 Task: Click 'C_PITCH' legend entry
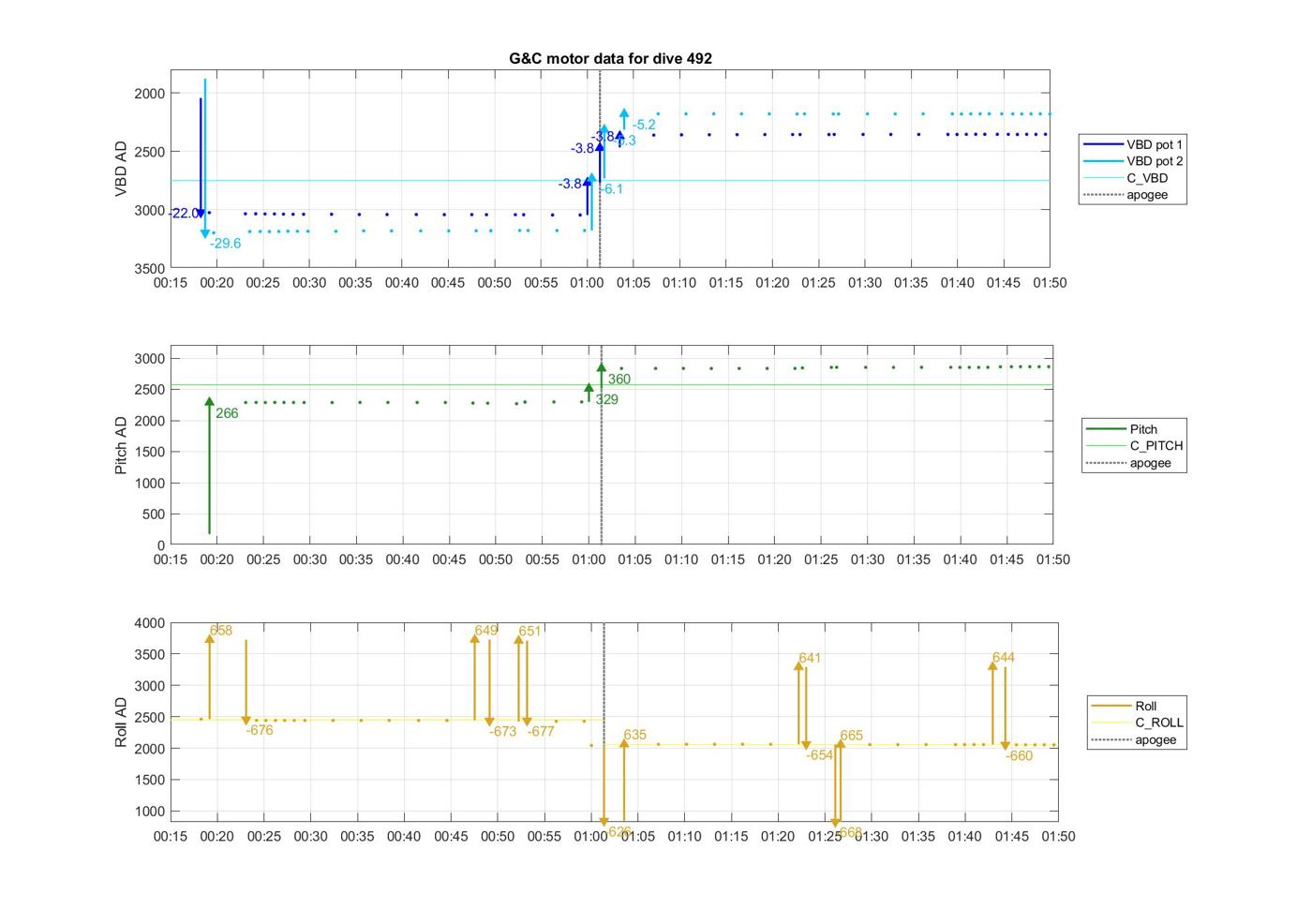pos(1134,446)
